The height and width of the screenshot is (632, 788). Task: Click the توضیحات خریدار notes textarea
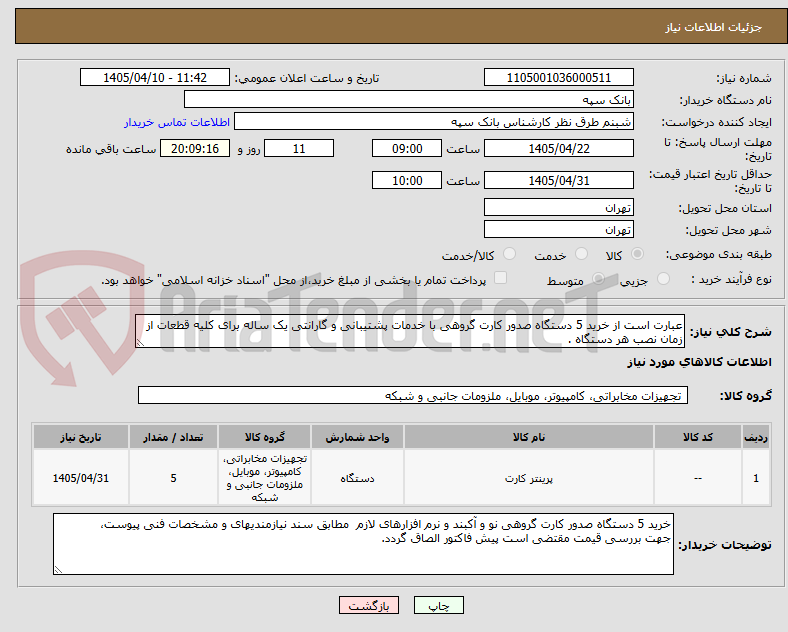[363, 544]
